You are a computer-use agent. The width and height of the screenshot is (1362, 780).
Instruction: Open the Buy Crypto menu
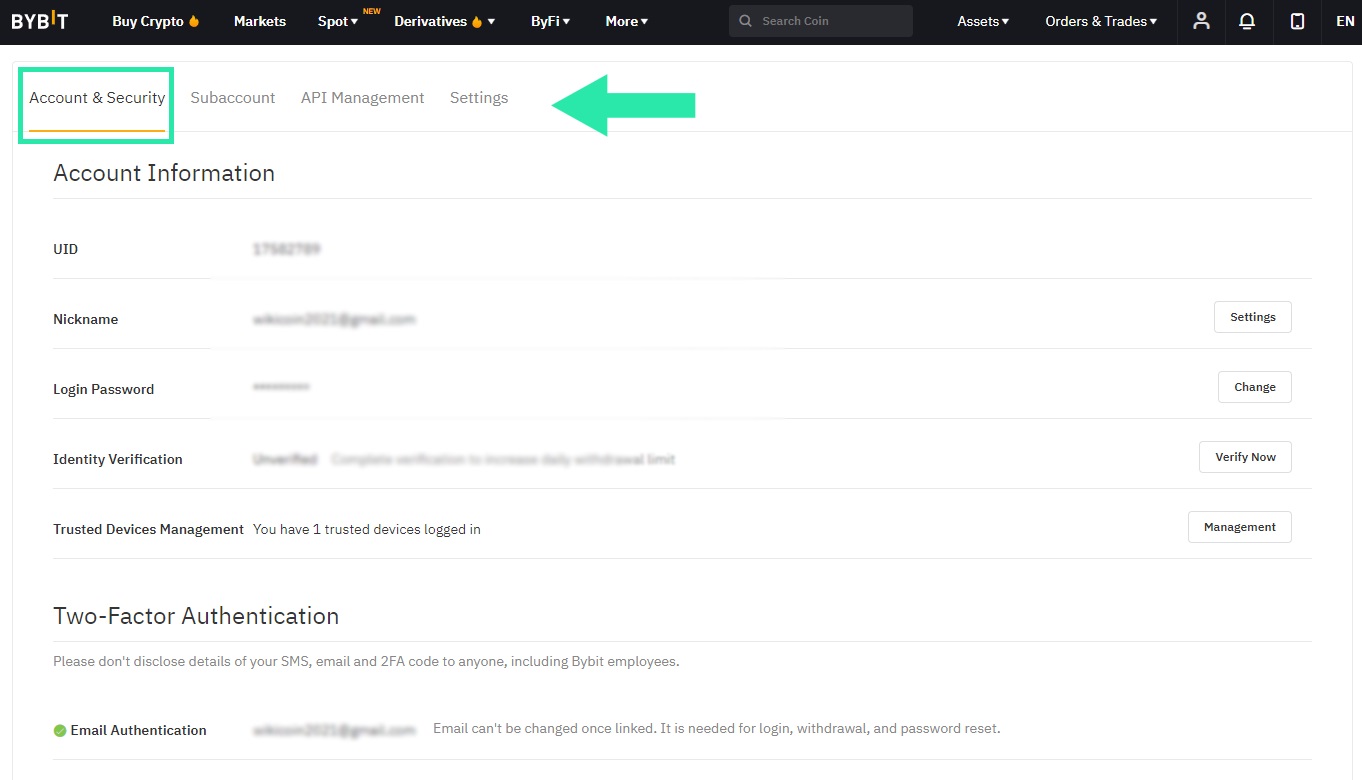(156, 21)
